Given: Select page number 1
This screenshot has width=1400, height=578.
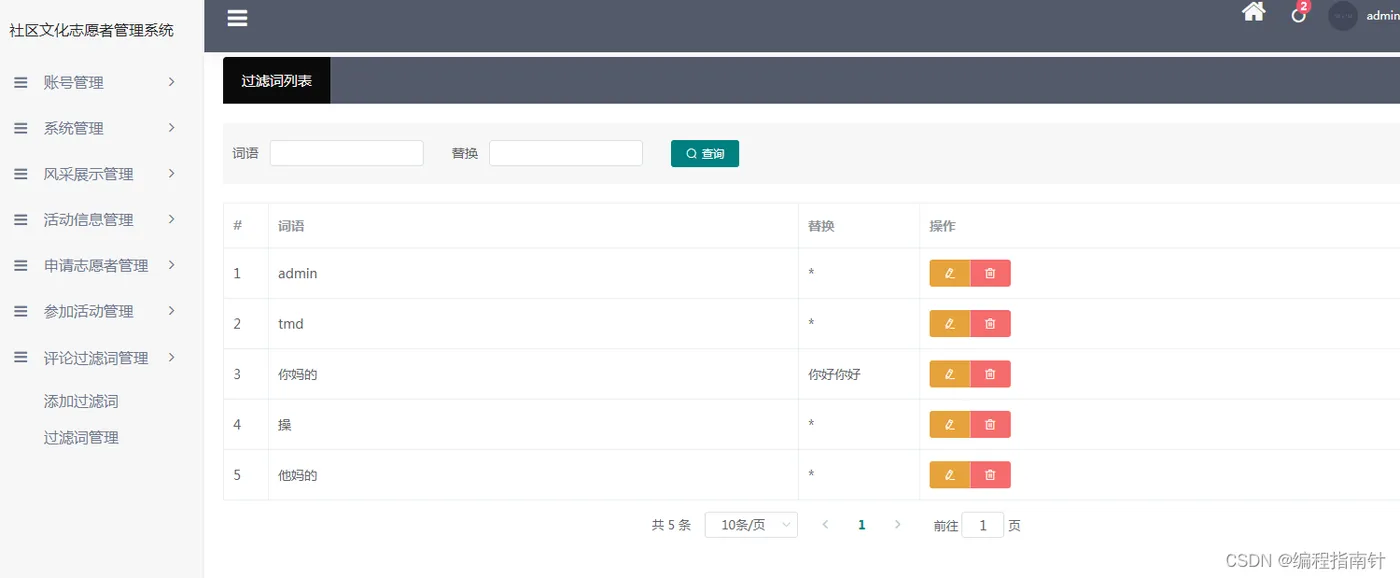Looking at the screenshot, I should pyautogui.click(x=861, y=525).
